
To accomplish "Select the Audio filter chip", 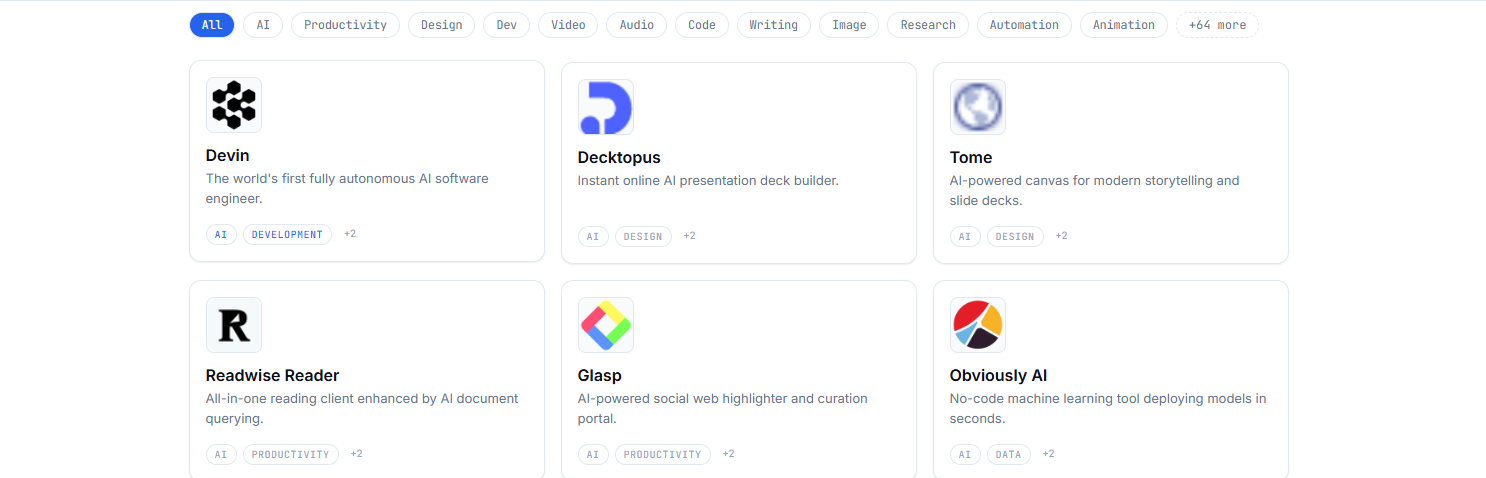I will [637, 25].
